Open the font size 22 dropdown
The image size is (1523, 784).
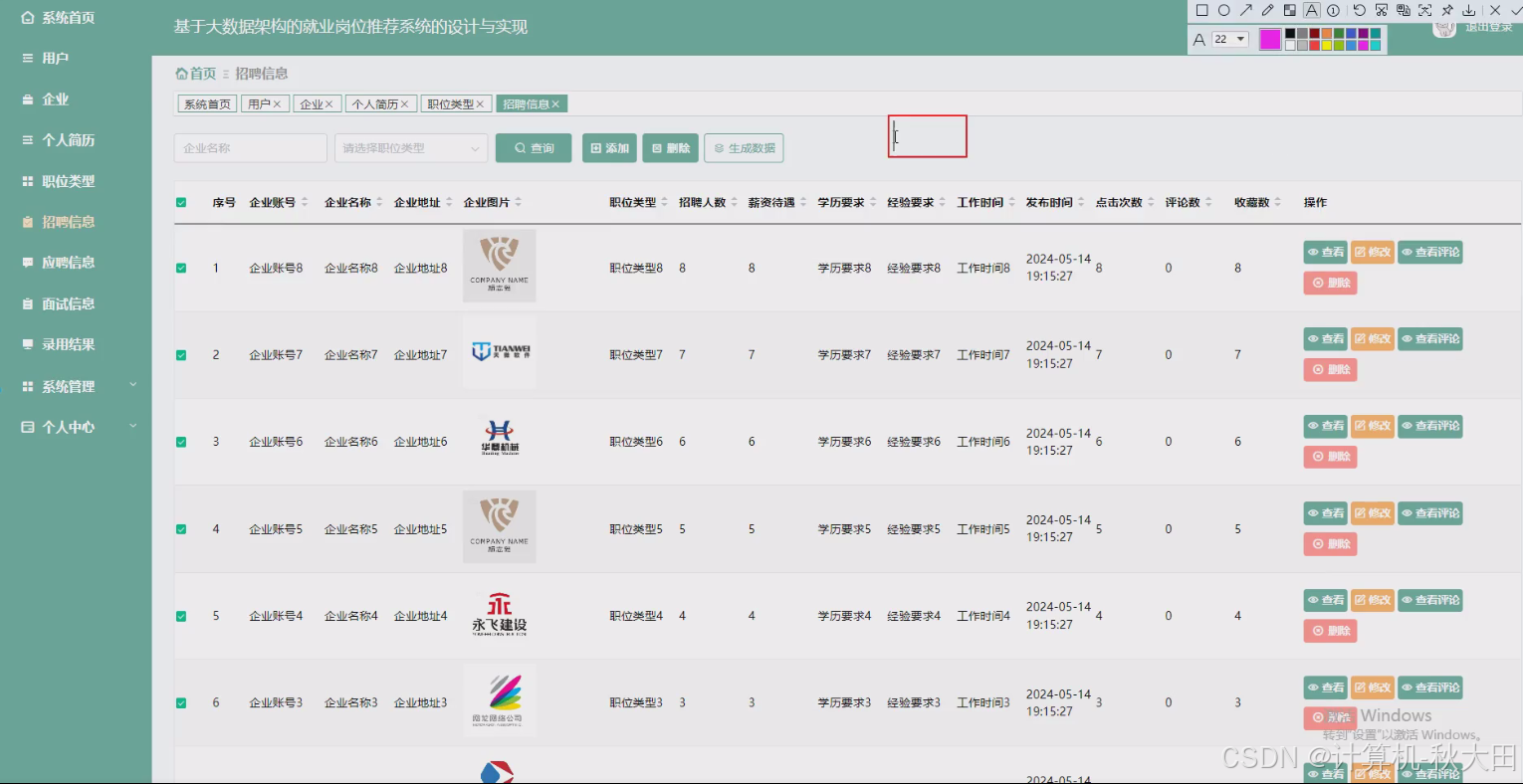(x=1230, y=39)
